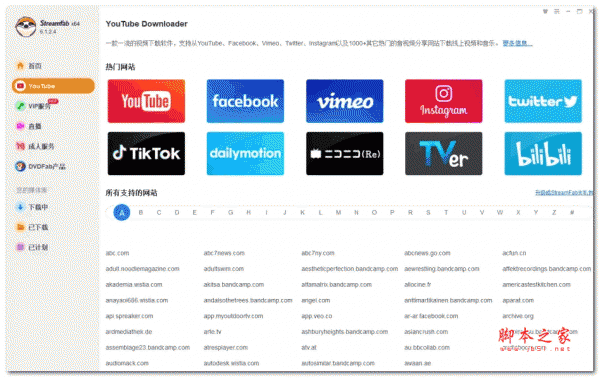600x378 pixels.
Task: Open the 已计划 scheduled list
Action: tap(53, 247)
